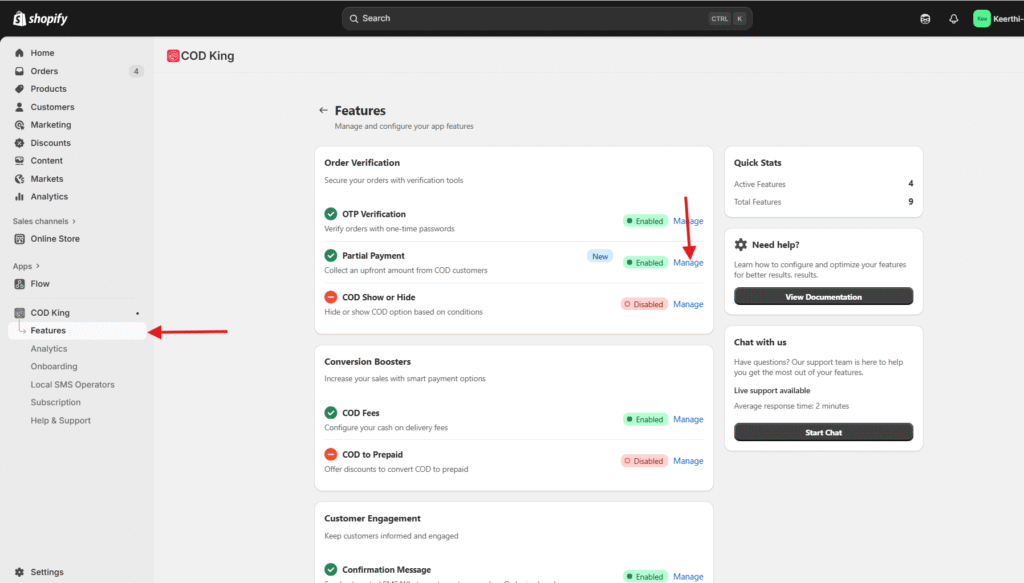Click Manage link for Partial Payment
The height and width of the screenshot is (583, 1024).
688,263
